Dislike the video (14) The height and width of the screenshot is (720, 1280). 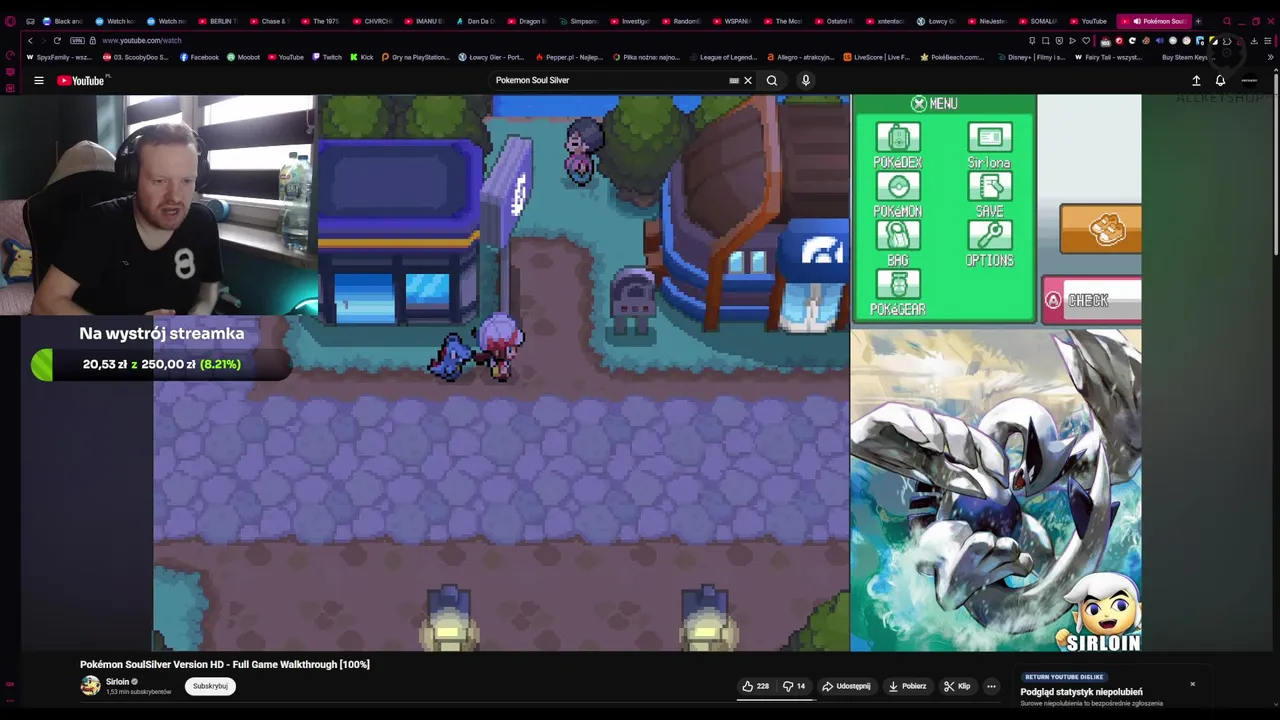click(x=794, y=686)
